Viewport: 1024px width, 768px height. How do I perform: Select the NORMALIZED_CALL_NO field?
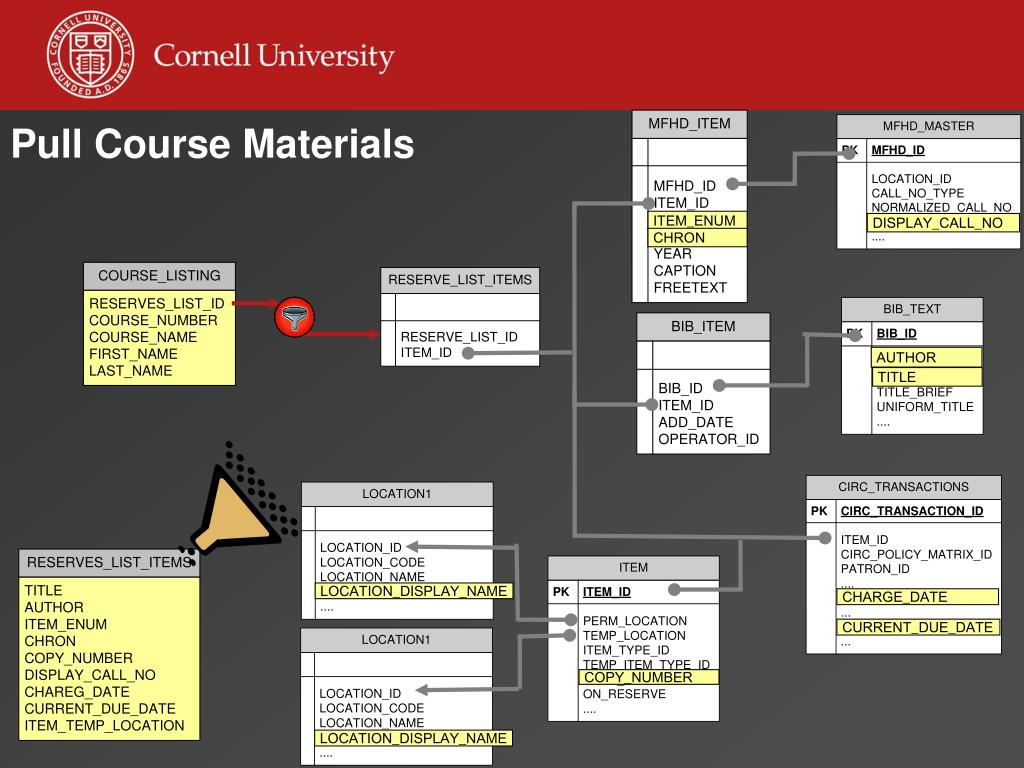941,208
